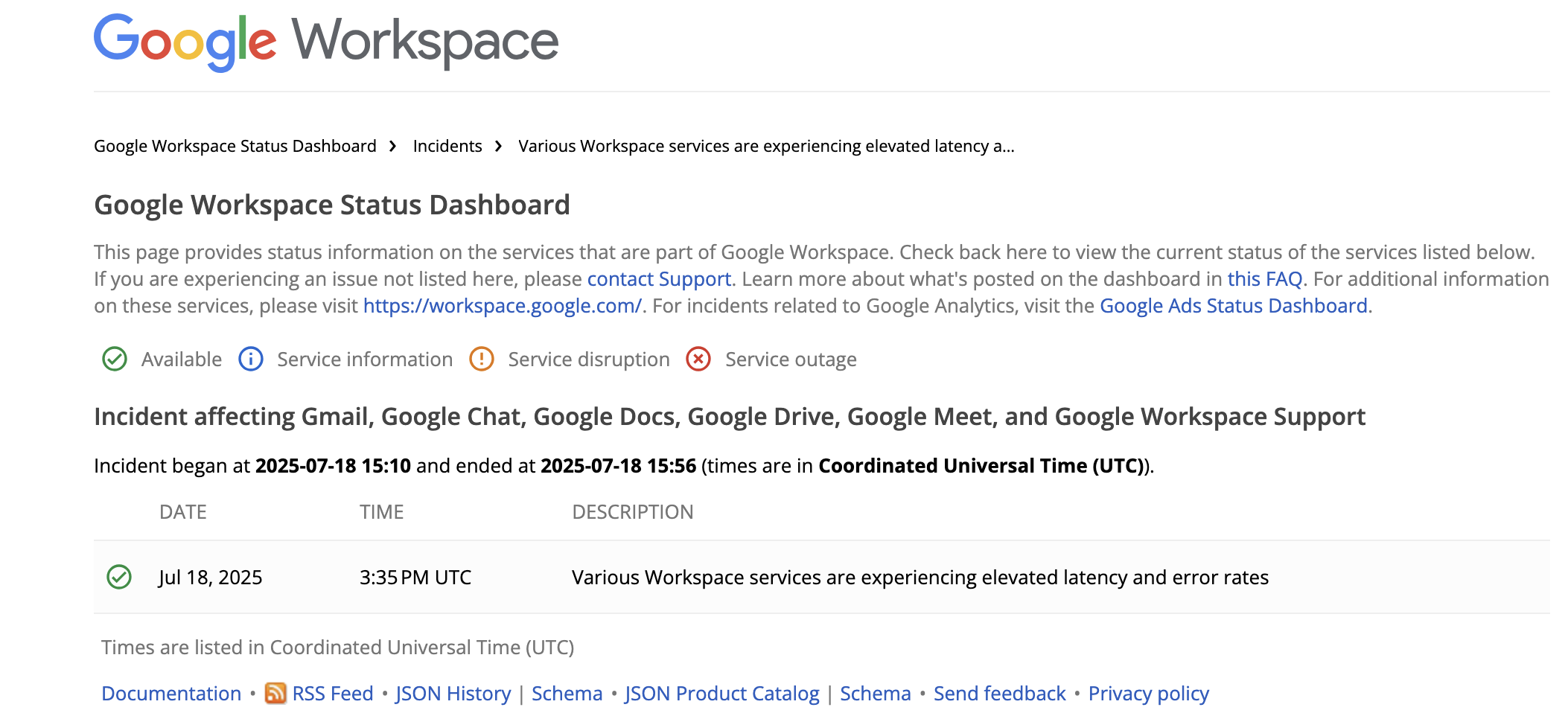Screen dimensions: 1568x716
Task: Click Send feedback link
Action: [x=1000, y=694]
